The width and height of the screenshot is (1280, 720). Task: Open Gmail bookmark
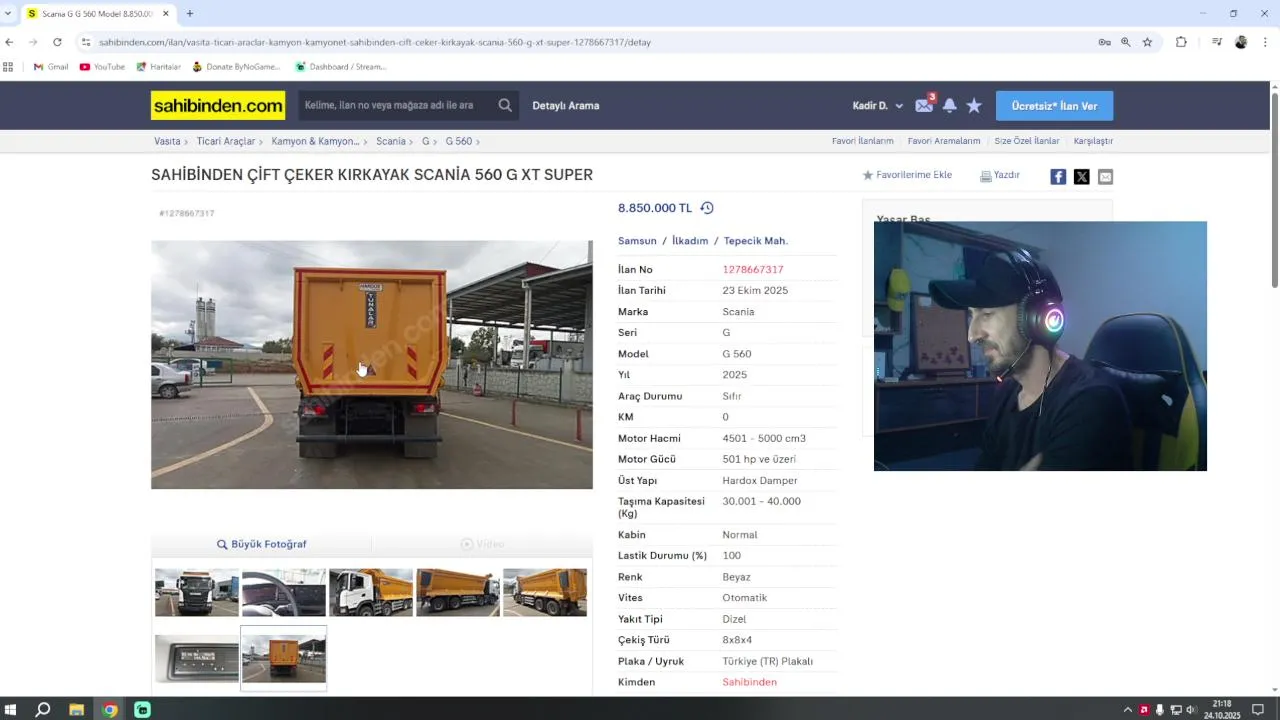click(x=51, y=67)
